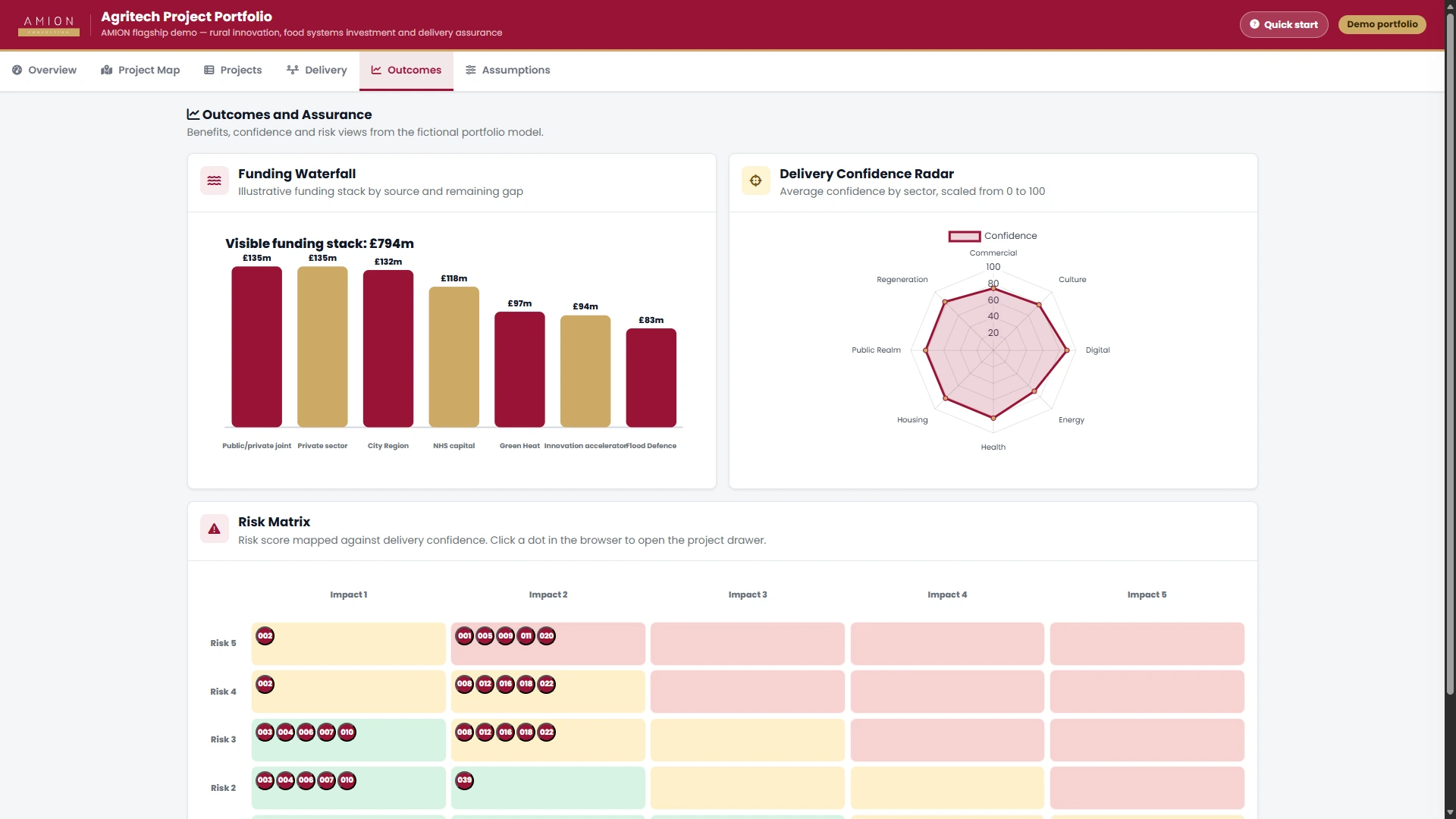Click the chart icon beside Outcomes and Assurance
This screenshot has width=1456, height=819.
point(193,115)
